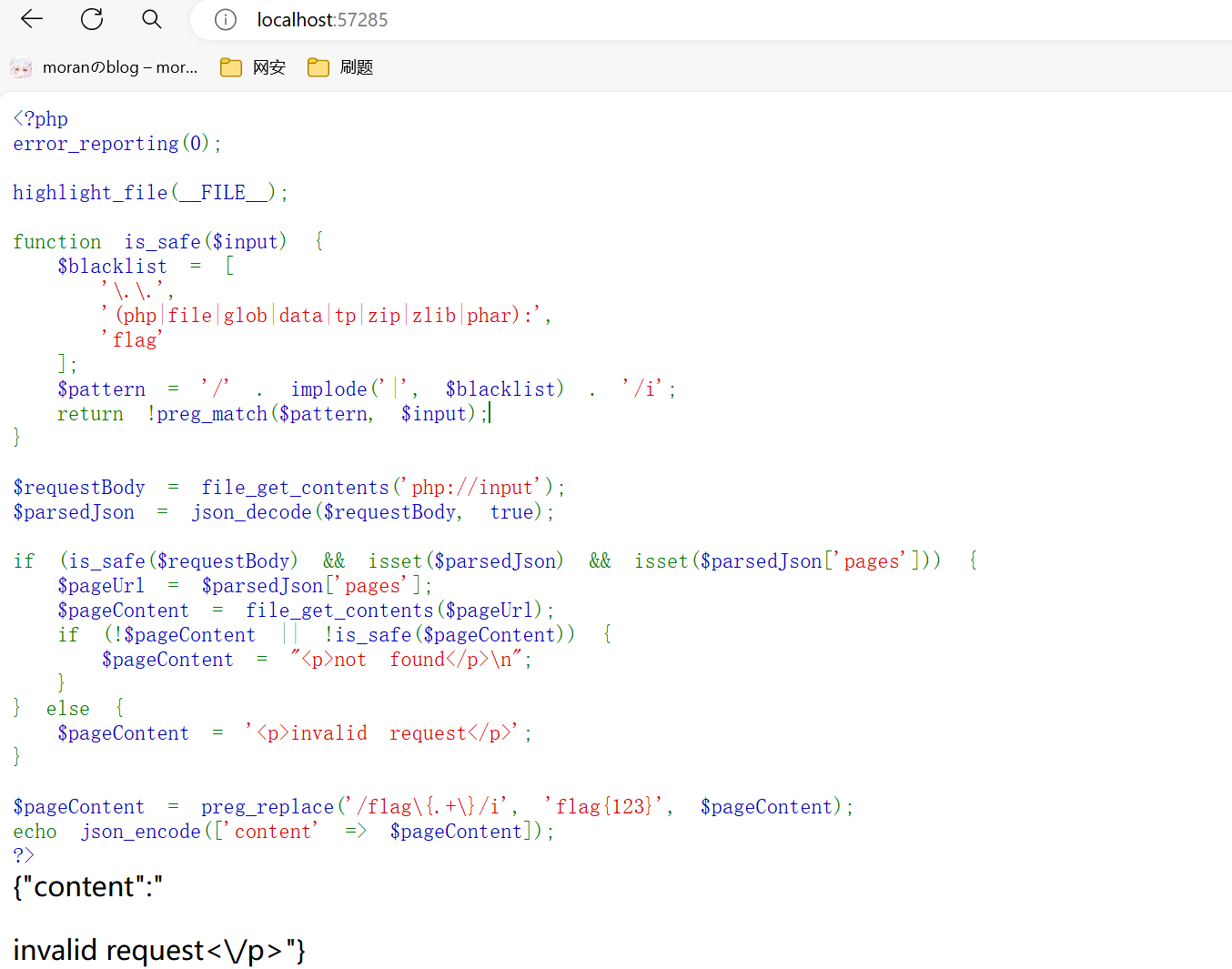This screenshot has height=969, width=1232.
Task: Click the moran blog favicon
Action: (21, 67)
